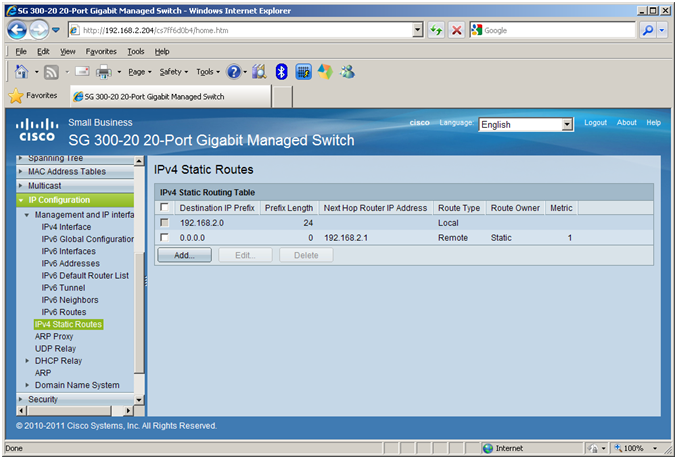Click the browser Back arrow button

(x=17, y=30)
